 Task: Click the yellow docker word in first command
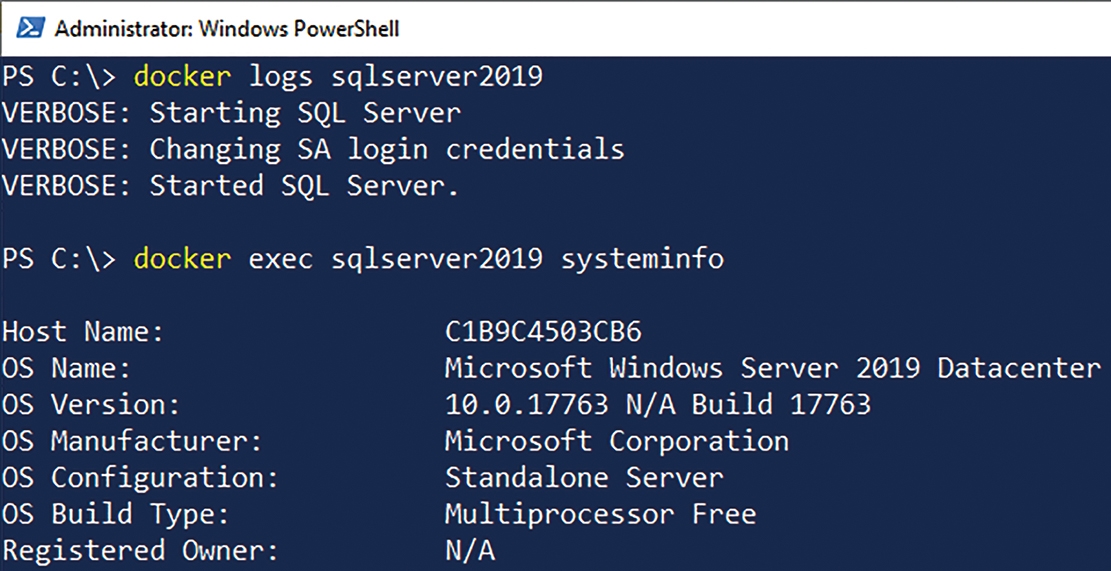[x=183, y=77]
